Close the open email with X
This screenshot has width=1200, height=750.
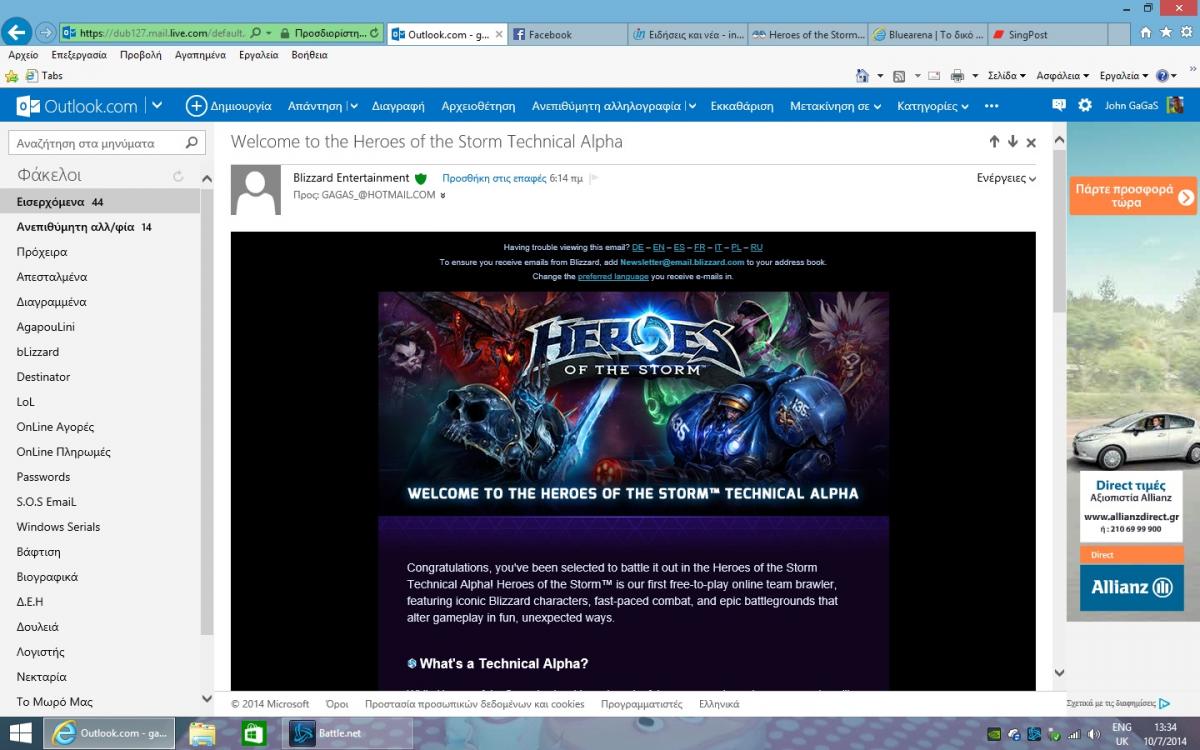[x=1031, y=142]
